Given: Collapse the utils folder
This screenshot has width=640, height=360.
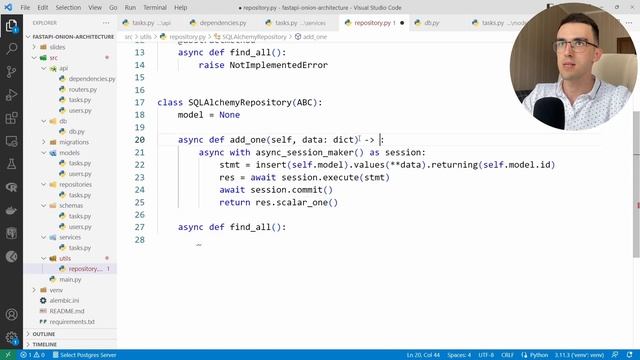Looking at the screenshot, I should [65, 258].
